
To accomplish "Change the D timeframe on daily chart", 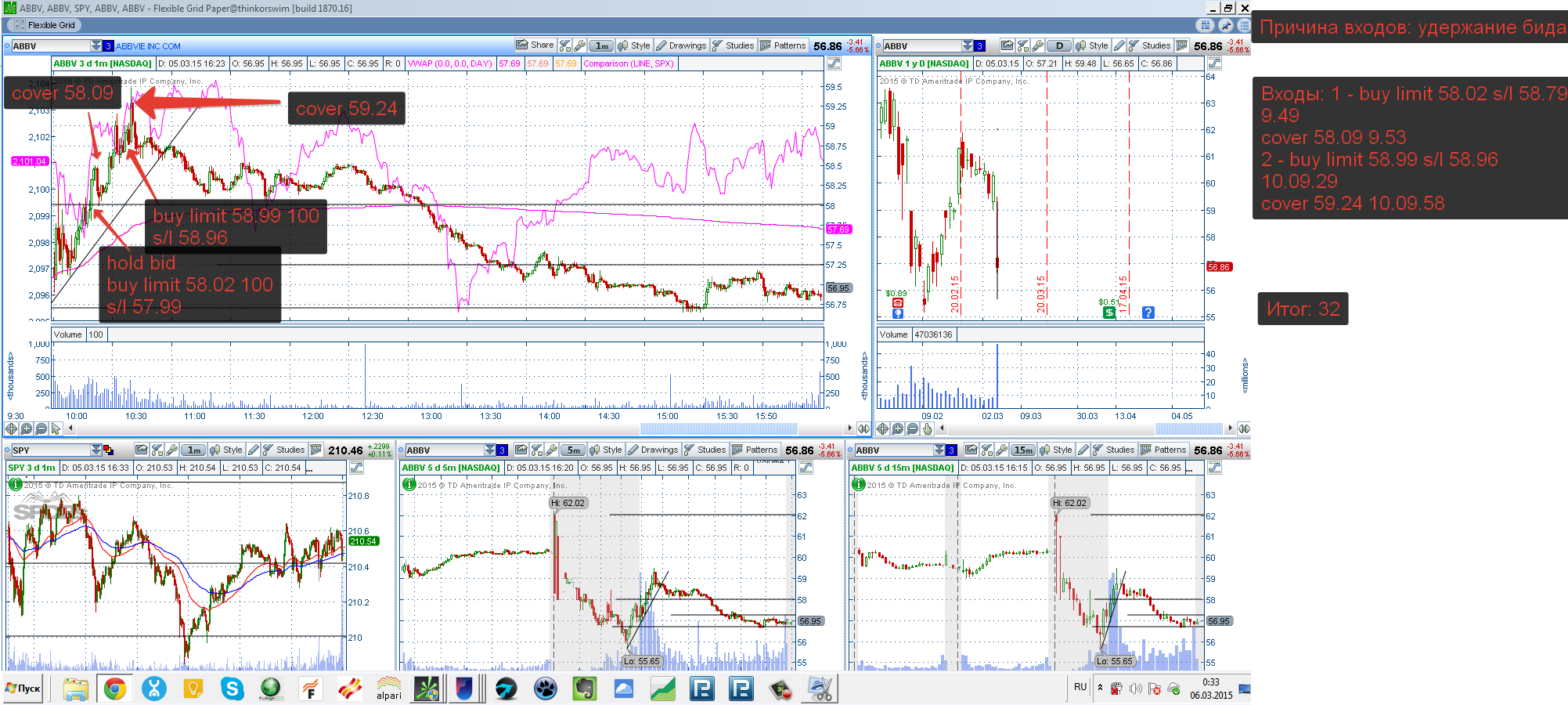I will pos(1059,45).
